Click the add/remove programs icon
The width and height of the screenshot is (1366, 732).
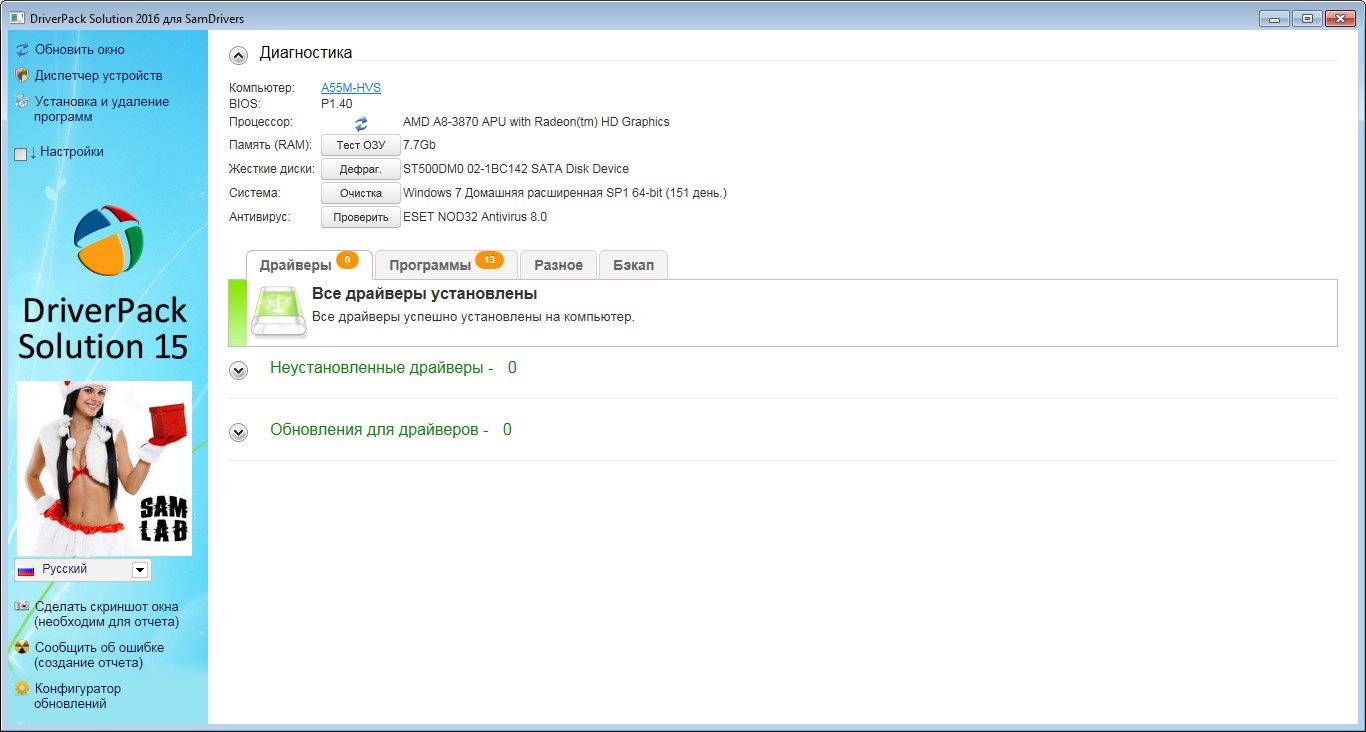point(22,101)
